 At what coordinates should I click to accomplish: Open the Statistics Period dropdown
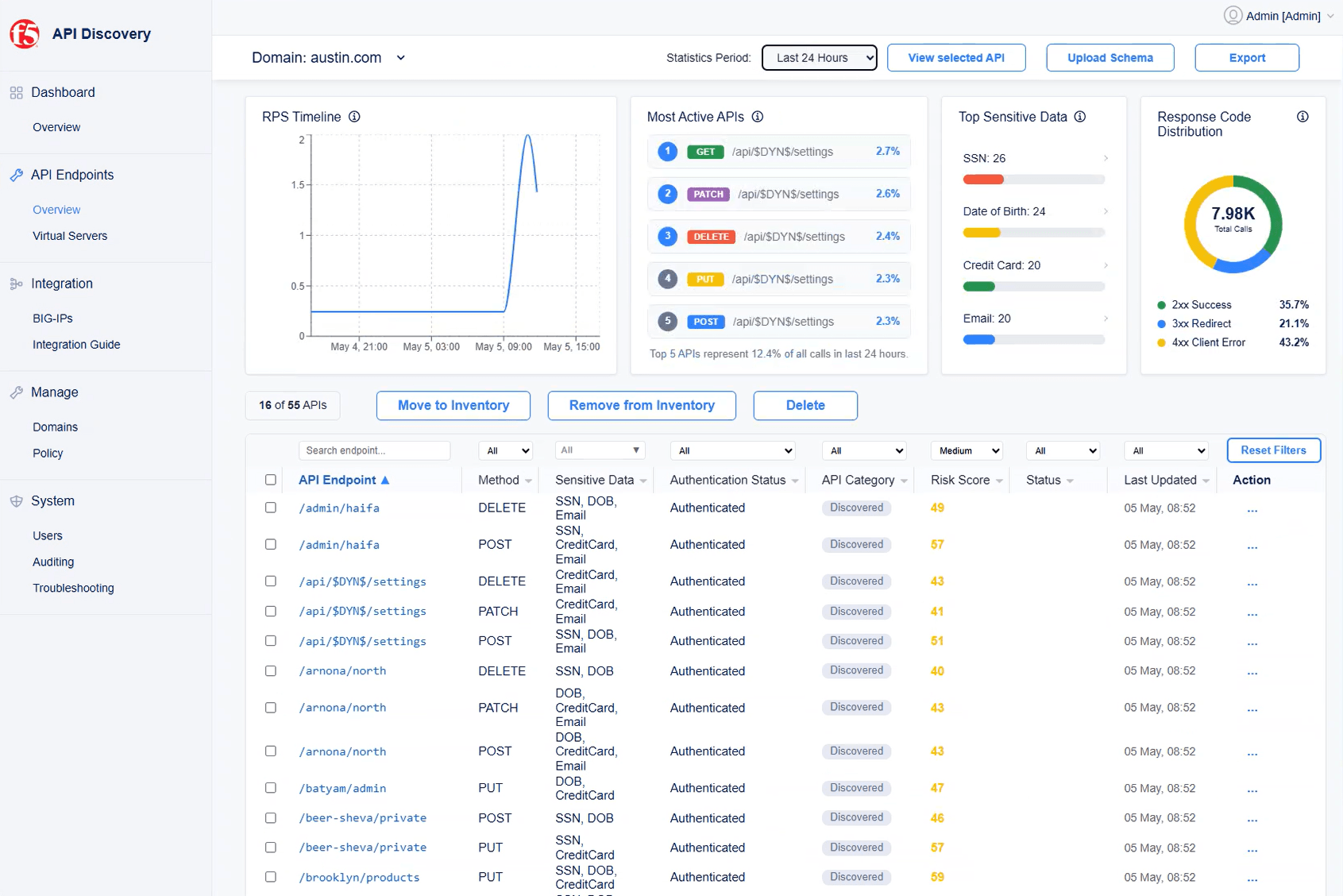820,58
